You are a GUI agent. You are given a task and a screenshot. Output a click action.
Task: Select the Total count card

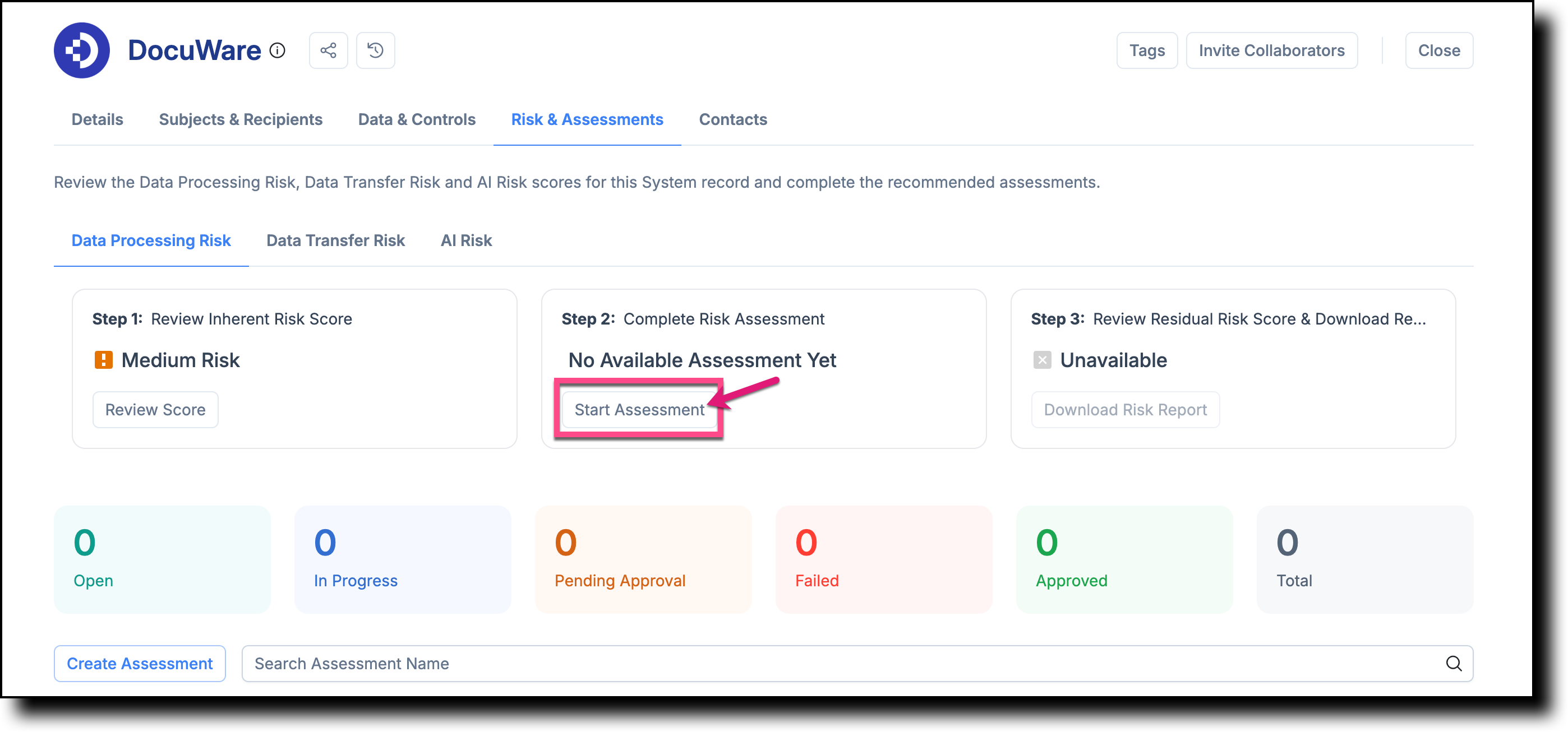[x=1364, y=559]
